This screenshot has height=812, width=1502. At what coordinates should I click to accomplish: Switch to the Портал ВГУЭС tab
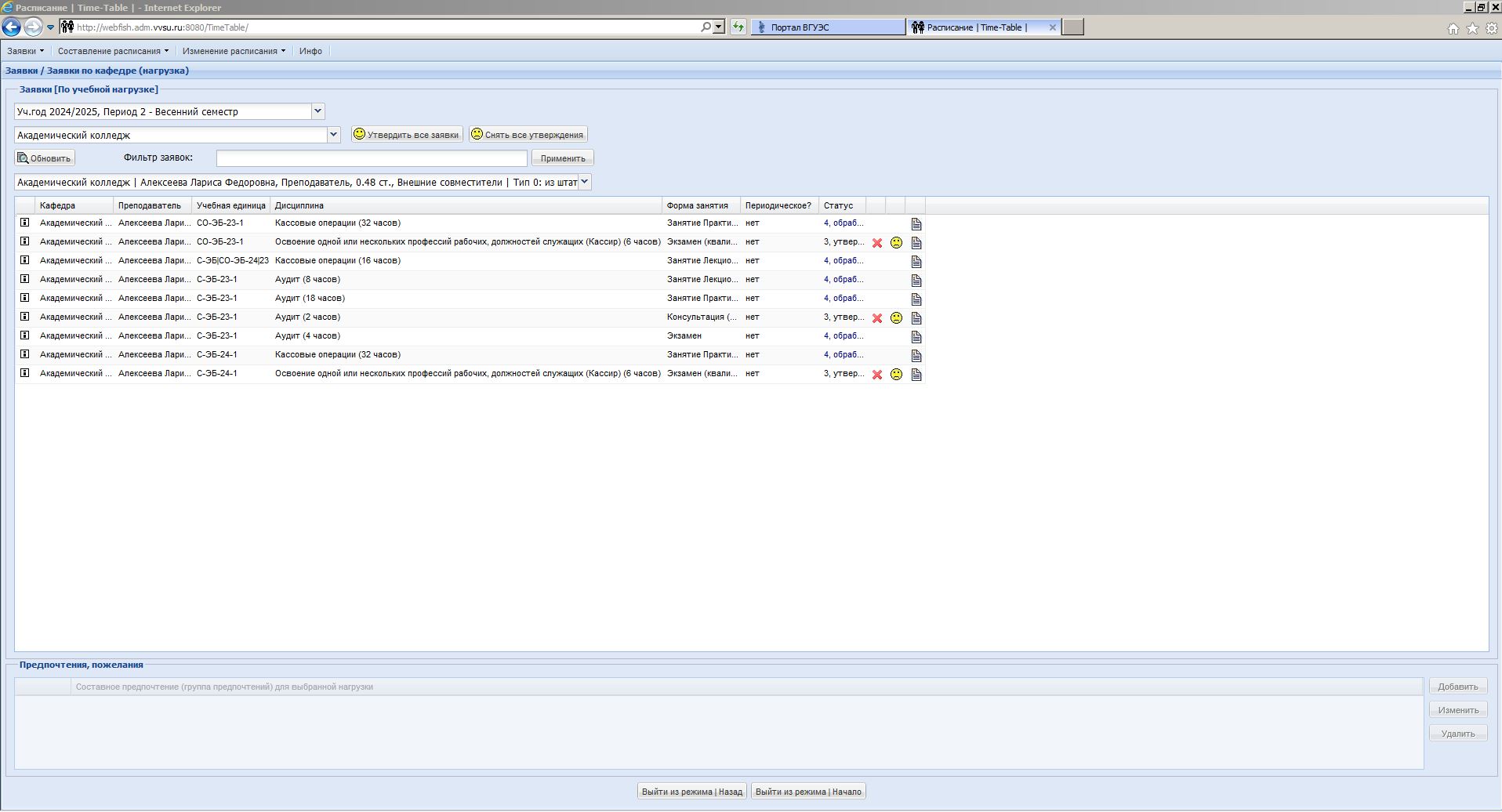click(828, 27)
